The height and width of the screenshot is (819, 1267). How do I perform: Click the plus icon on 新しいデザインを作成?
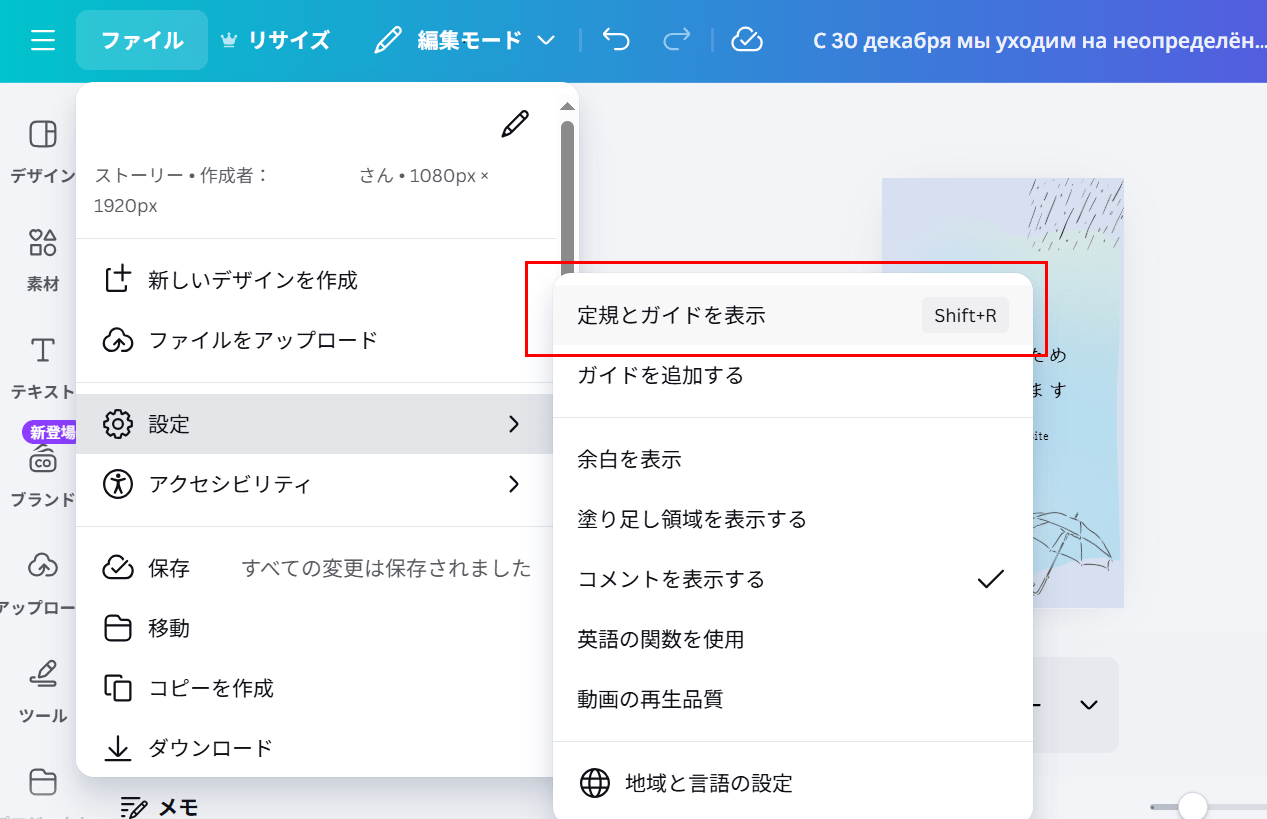point(118,280)
